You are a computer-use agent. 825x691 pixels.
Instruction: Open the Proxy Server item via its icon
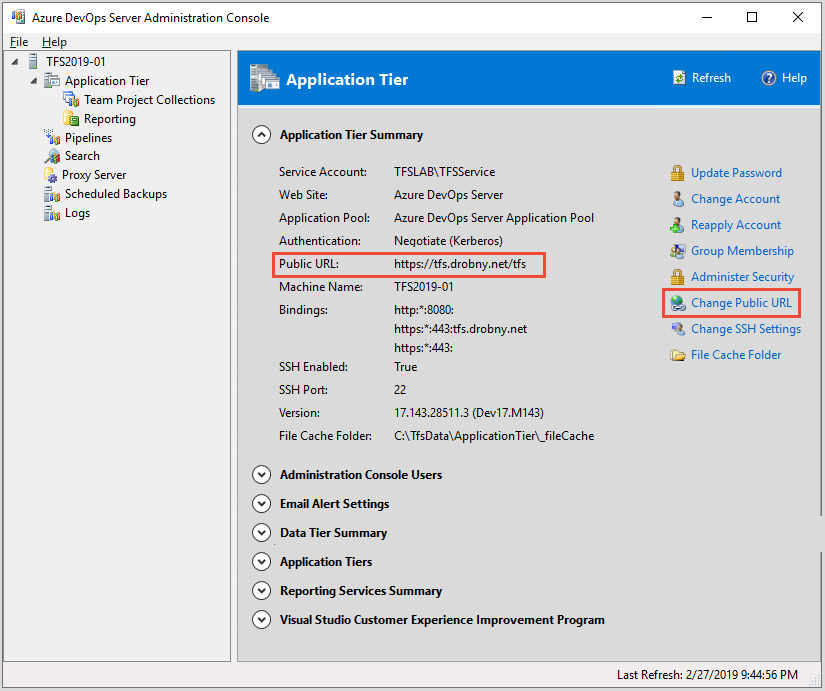(52, 175)
